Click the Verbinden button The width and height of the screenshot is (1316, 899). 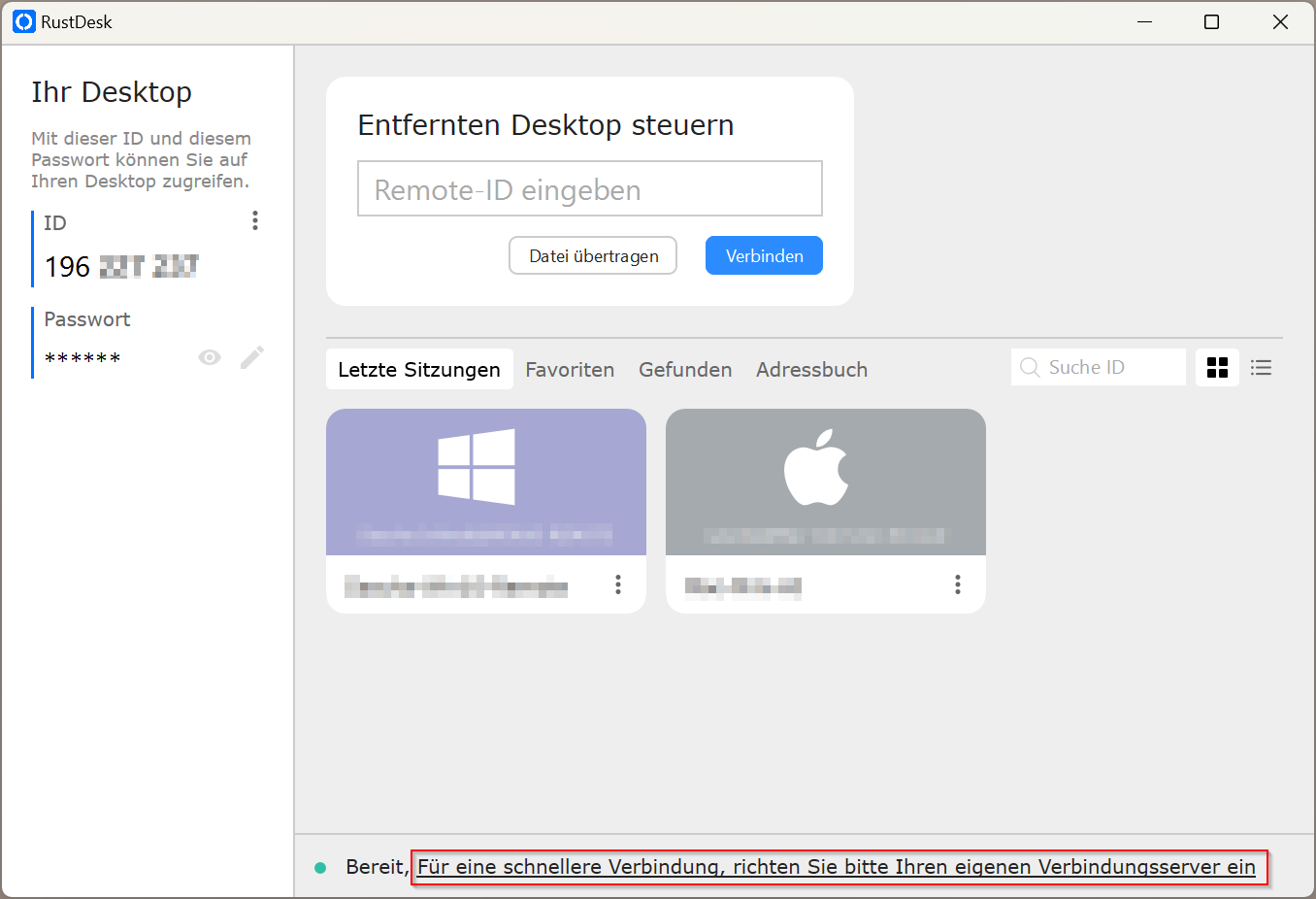point(764,255)
